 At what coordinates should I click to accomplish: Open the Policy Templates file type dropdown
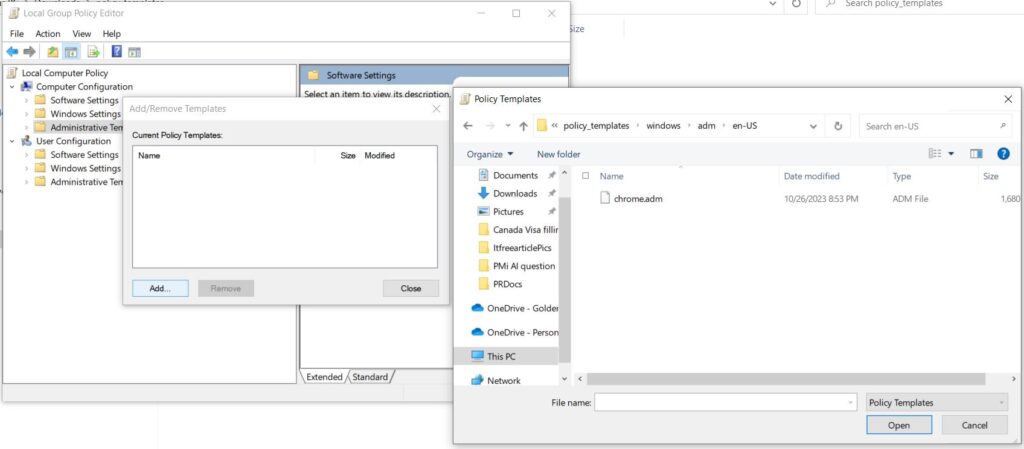coord(936,403)
